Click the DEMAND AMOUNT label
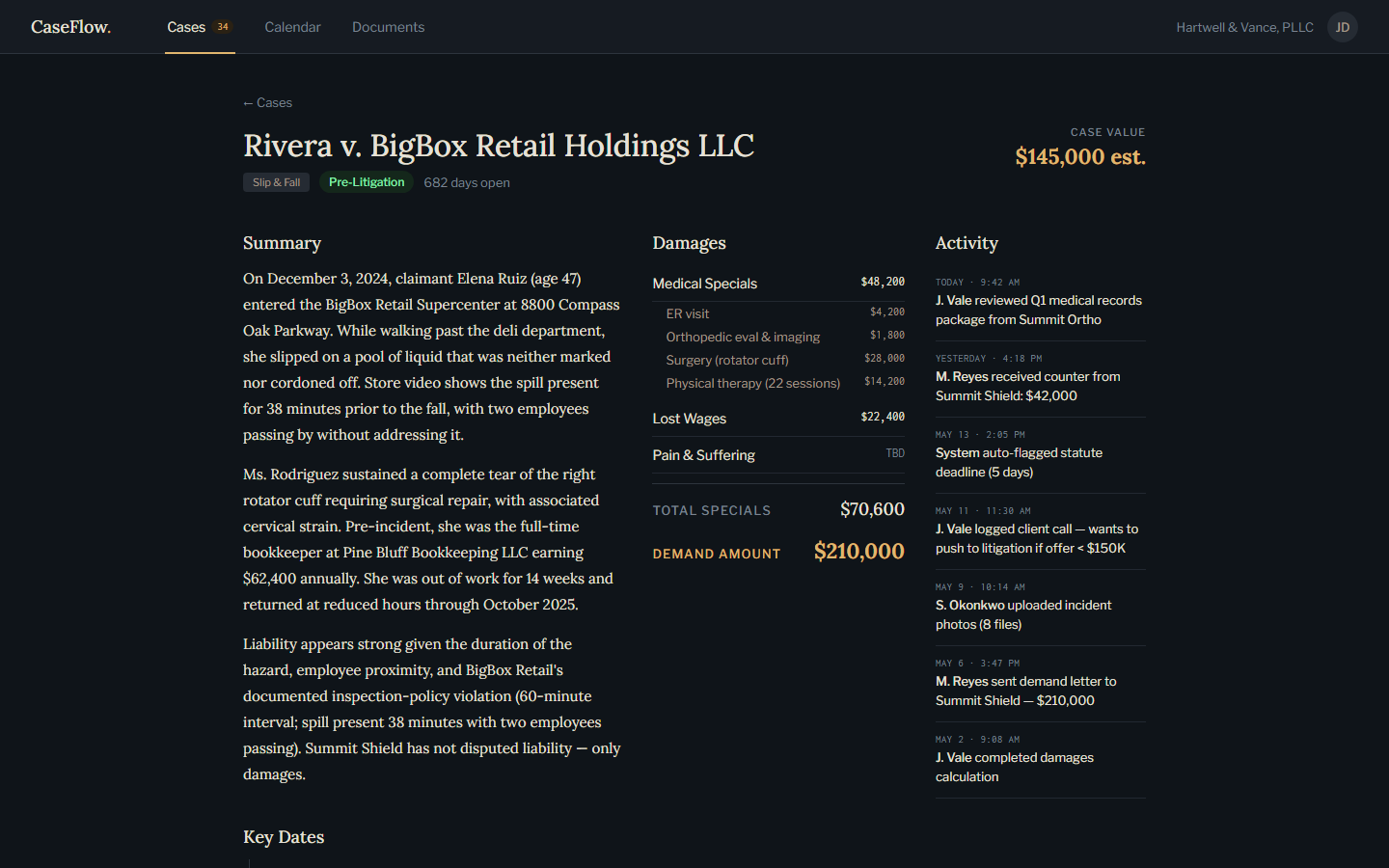Viewport: 1389px width, 868px height. 717,554
